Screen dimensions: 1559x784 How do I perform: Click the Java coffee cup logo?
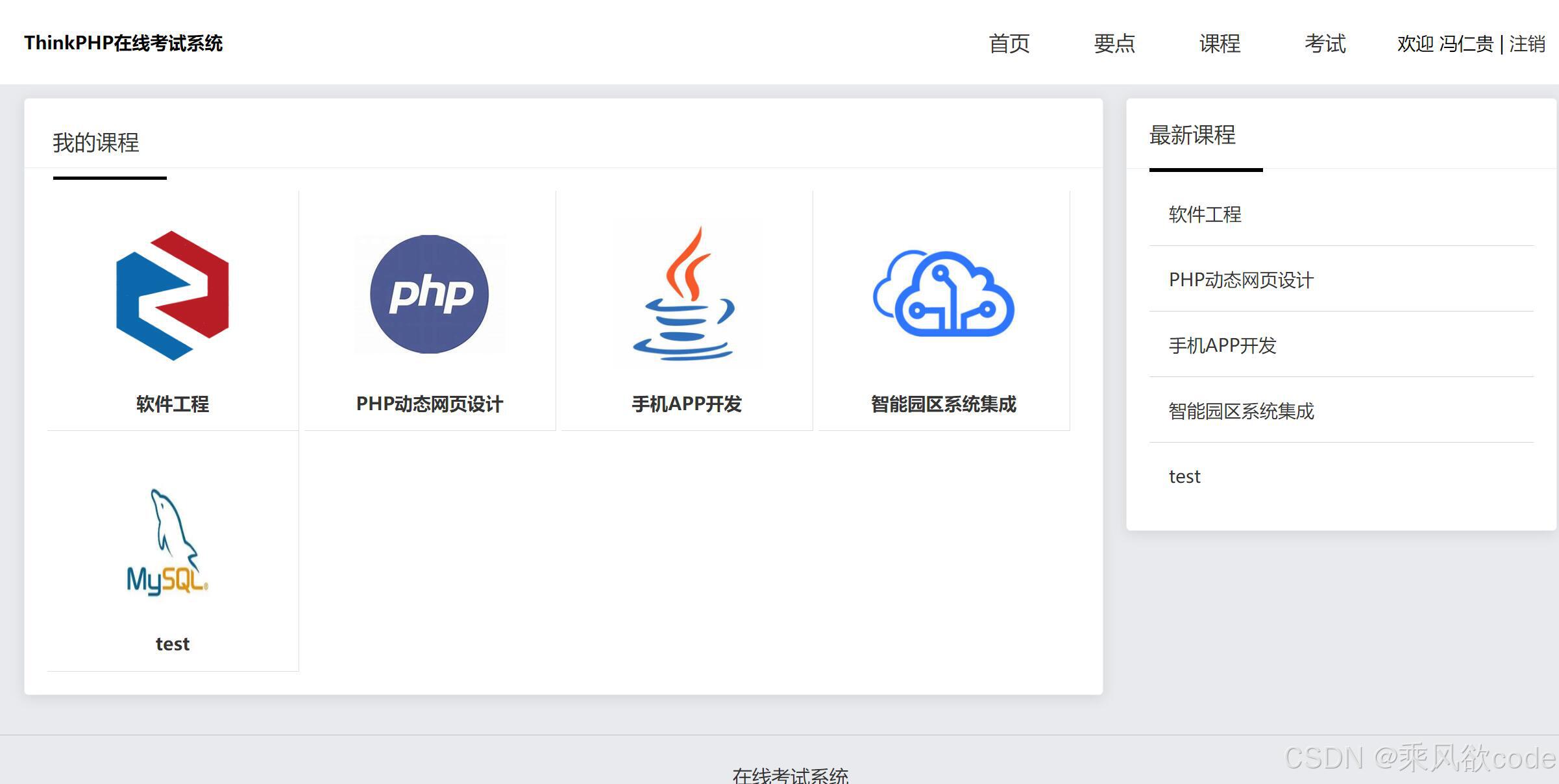tap(685, 293)
